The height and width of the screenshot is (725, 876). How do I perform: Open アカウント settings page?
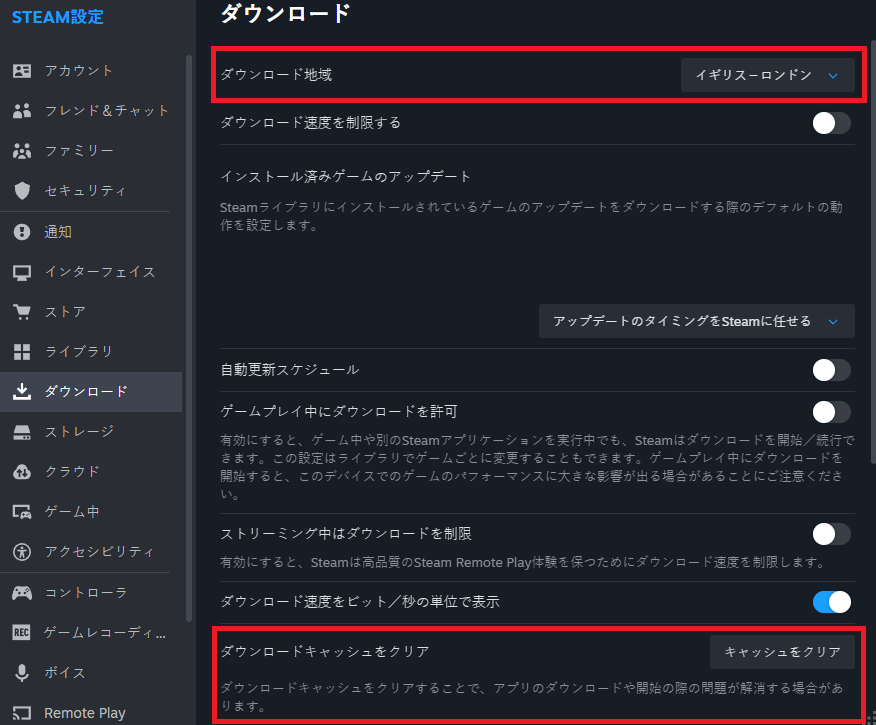[x=79, y=71]
